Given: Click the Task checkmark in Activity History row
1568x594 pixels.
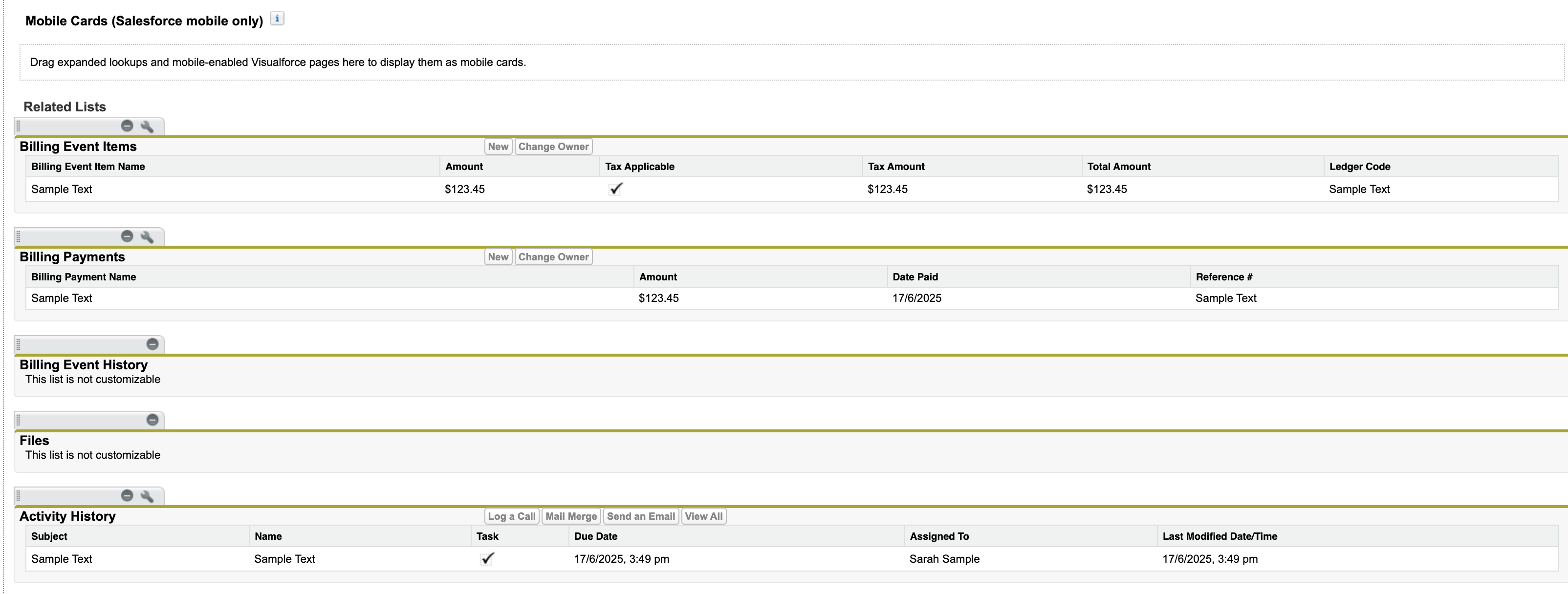Looking at the screenshot, I should [487, 558].
